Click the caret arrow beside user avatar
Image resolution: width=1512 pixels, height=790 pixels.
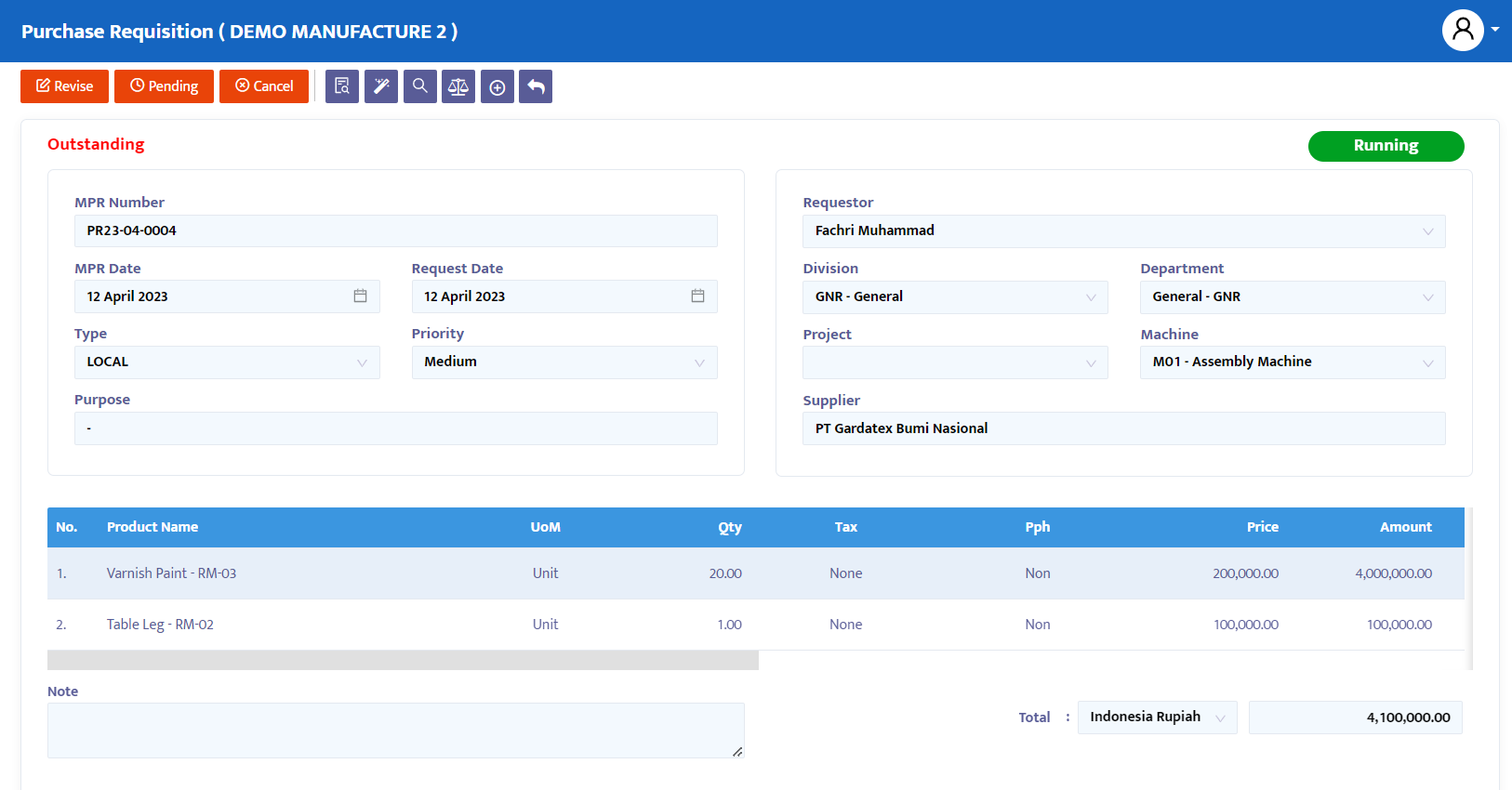tap(1495, 30)
